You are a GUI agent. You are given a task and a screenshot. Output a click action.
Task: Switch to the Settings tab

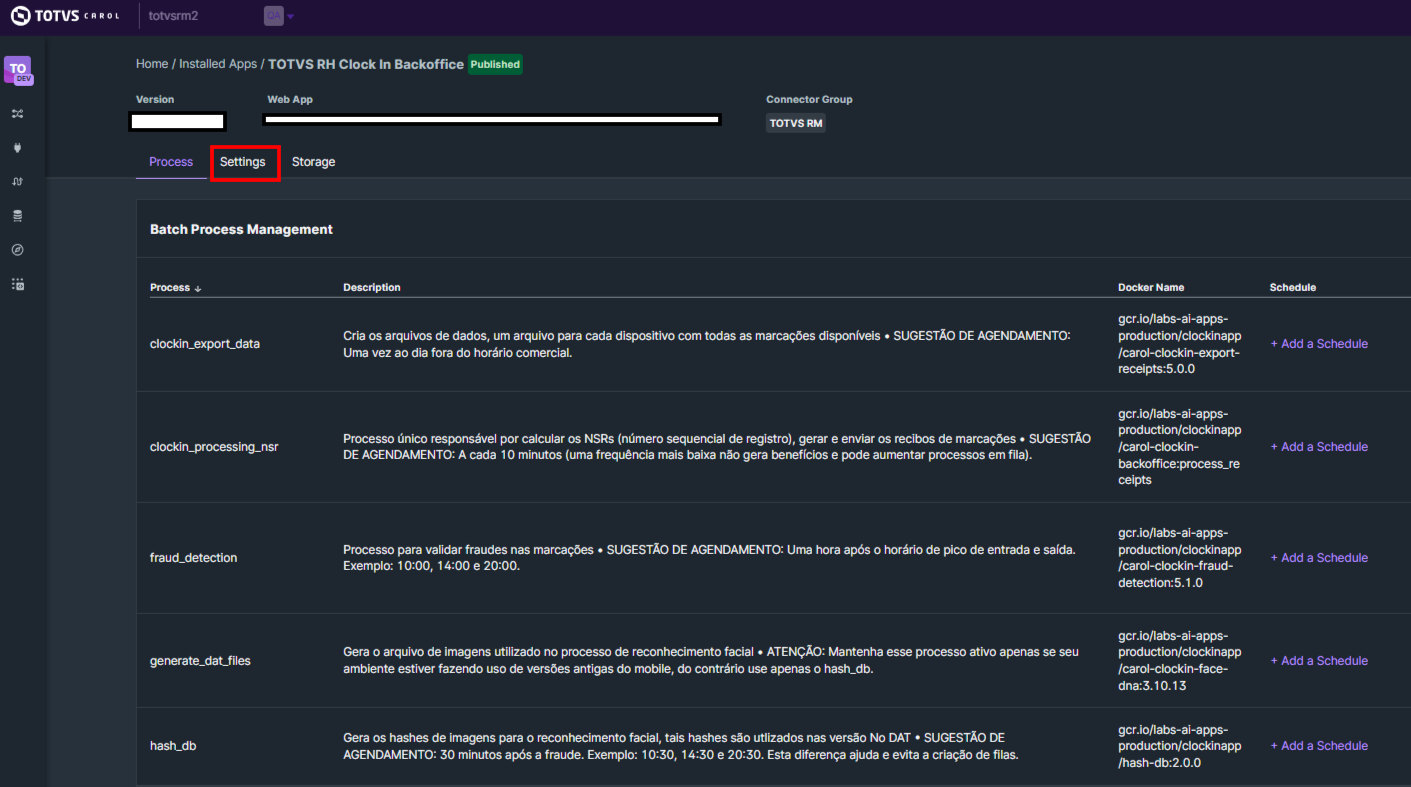[243, 162]
